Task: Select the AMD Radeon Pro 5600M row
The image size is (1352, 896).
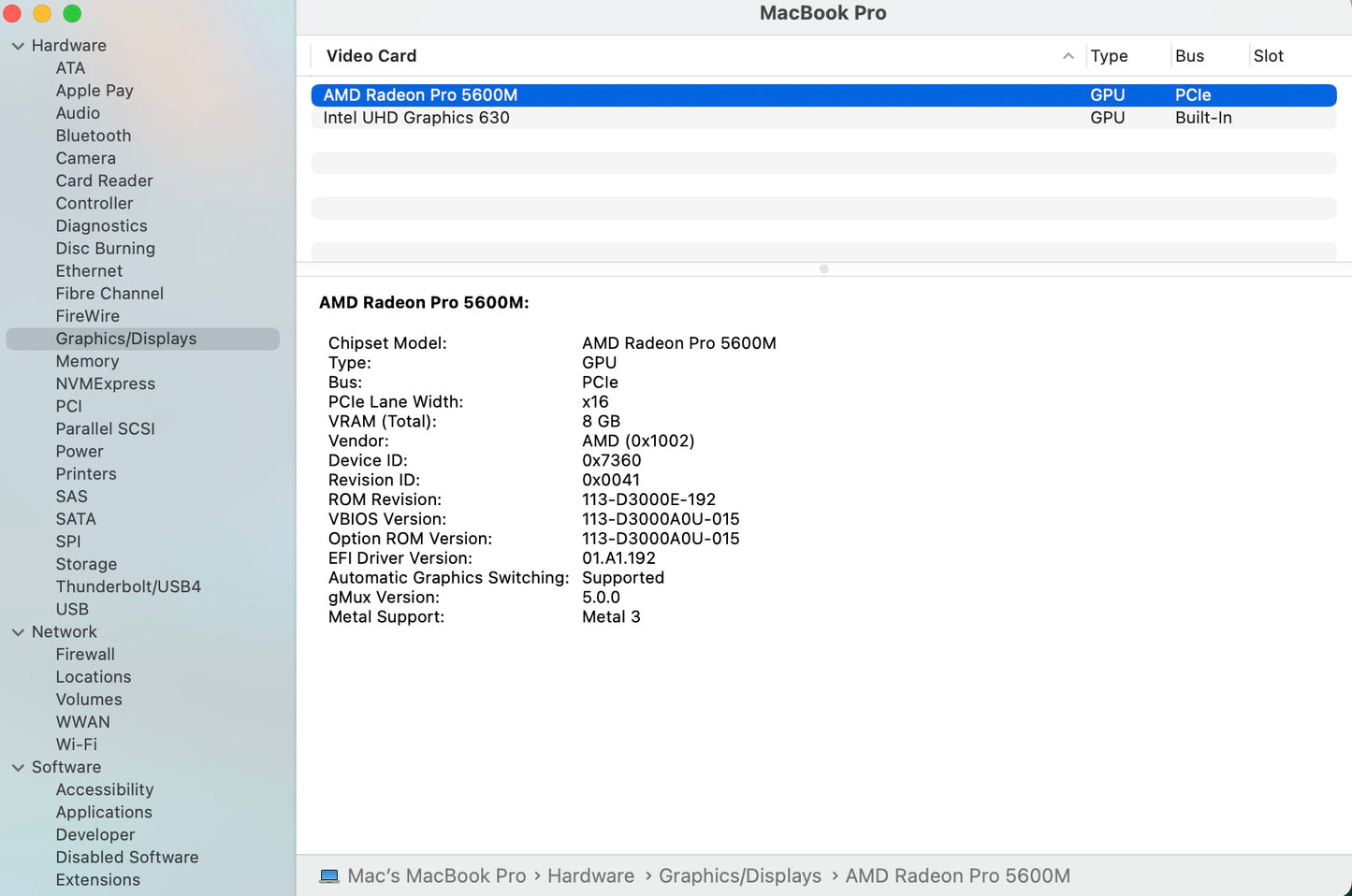Action: pyautogui.click(x=420, y=95)
